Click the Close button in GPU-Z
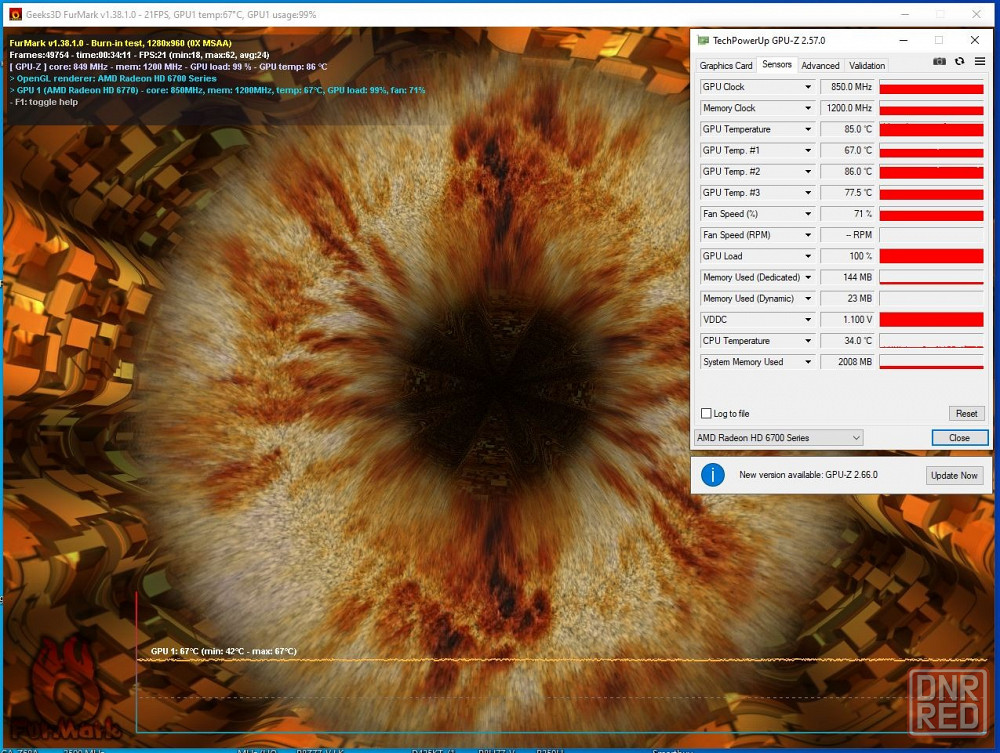1000x753 pixels. pyautogui.click(x=959, y=437)
